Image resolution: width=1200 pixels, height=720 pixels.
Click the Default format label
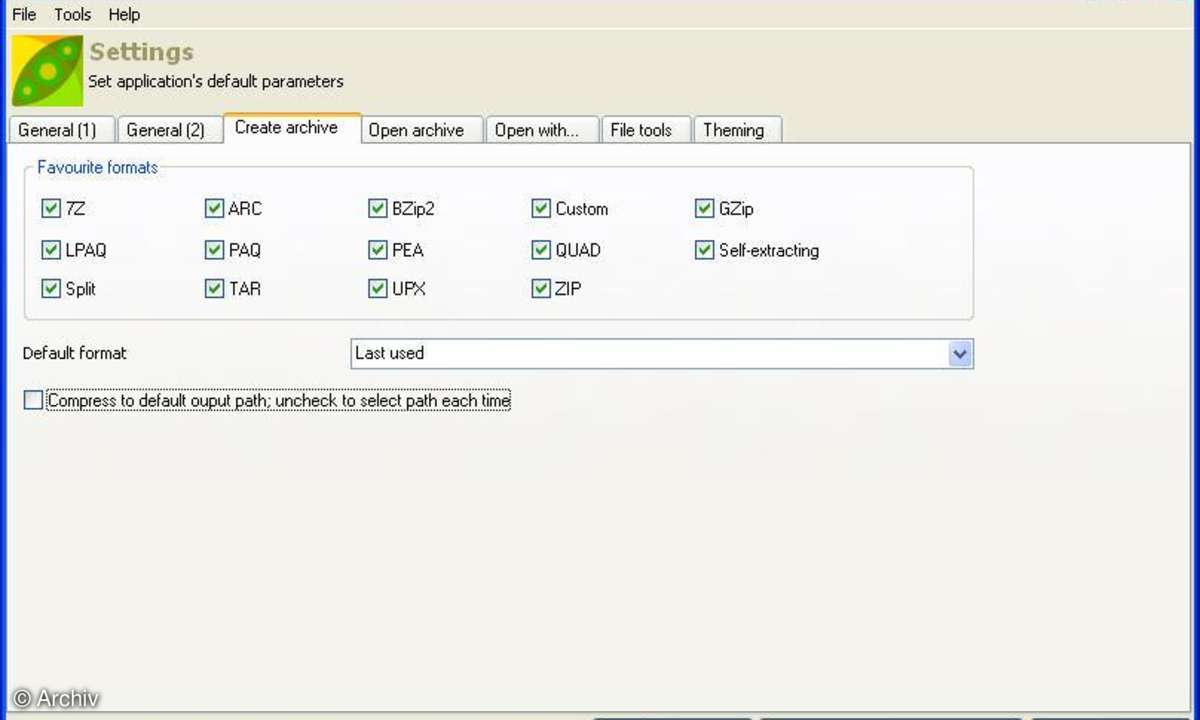(x=75, y=353)
